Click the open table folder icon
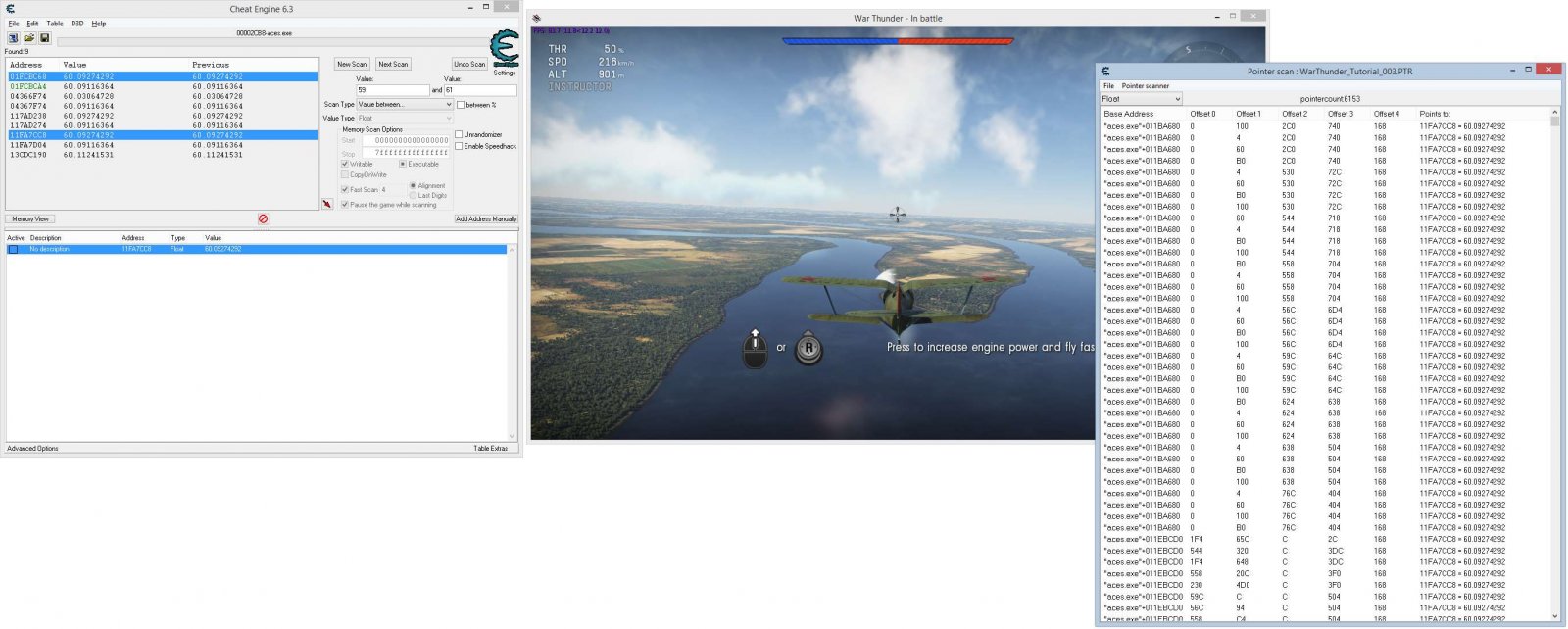Screen dimensions: 1568x629 [x=29, y=38]
